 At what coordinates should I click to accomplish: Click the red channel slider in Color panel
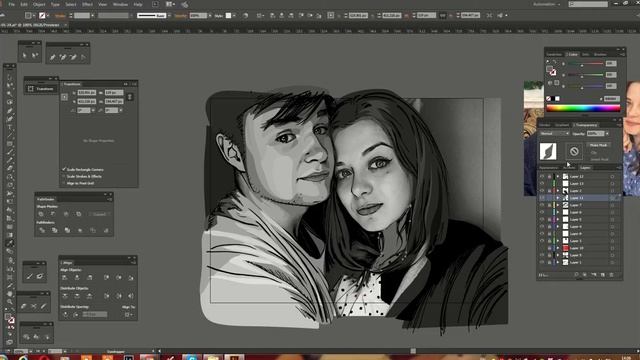pyautogui.click(x=586, y=64)
